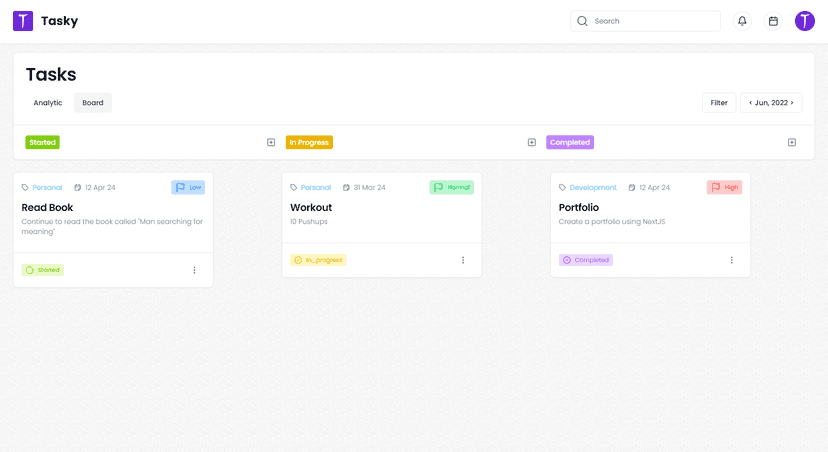Image resolution: width=828 pixels, height=452 pixels.
Task: Select the Board tab
Action: (93, 103)
